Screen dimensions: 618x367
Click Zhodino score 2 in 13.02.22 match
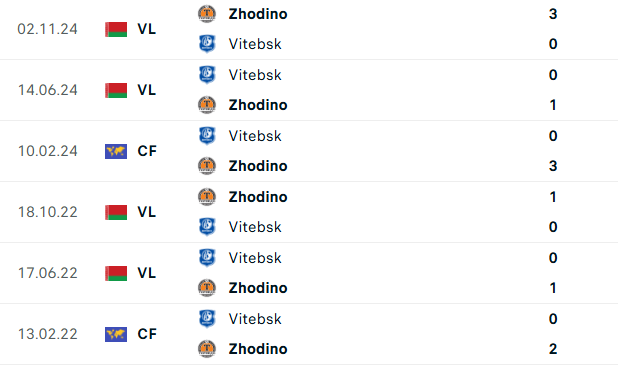553,349
